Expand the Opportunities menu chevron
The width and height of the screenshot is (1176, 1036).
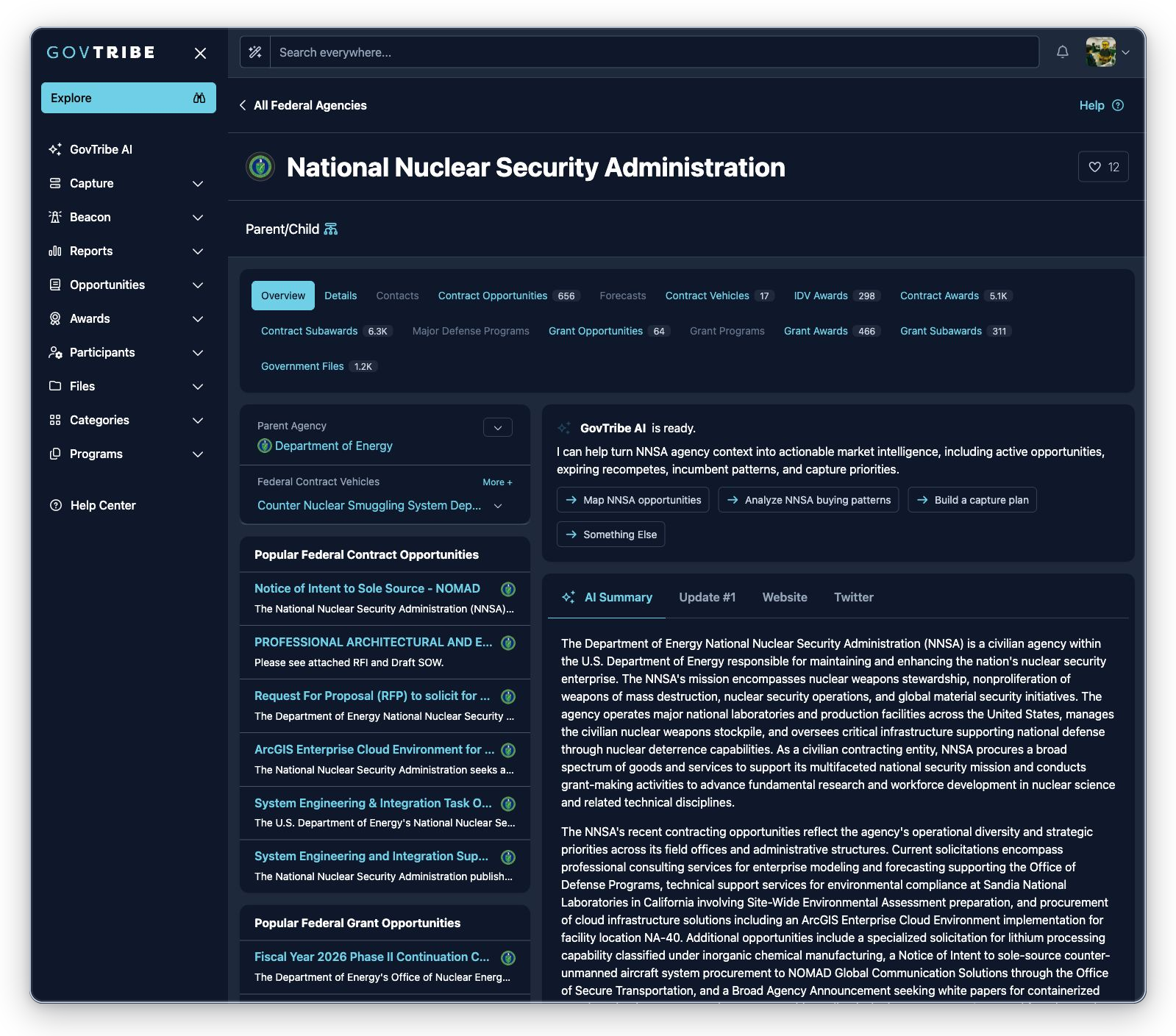pos(198,285)
